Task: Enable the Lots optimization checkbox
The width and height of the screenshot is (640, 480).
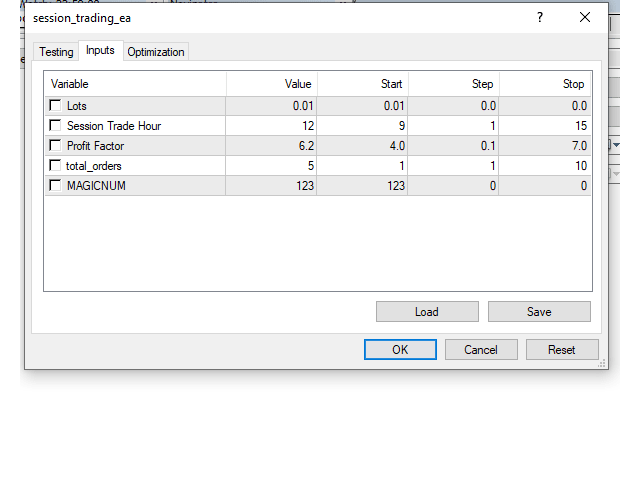Action: click(55, 105)
